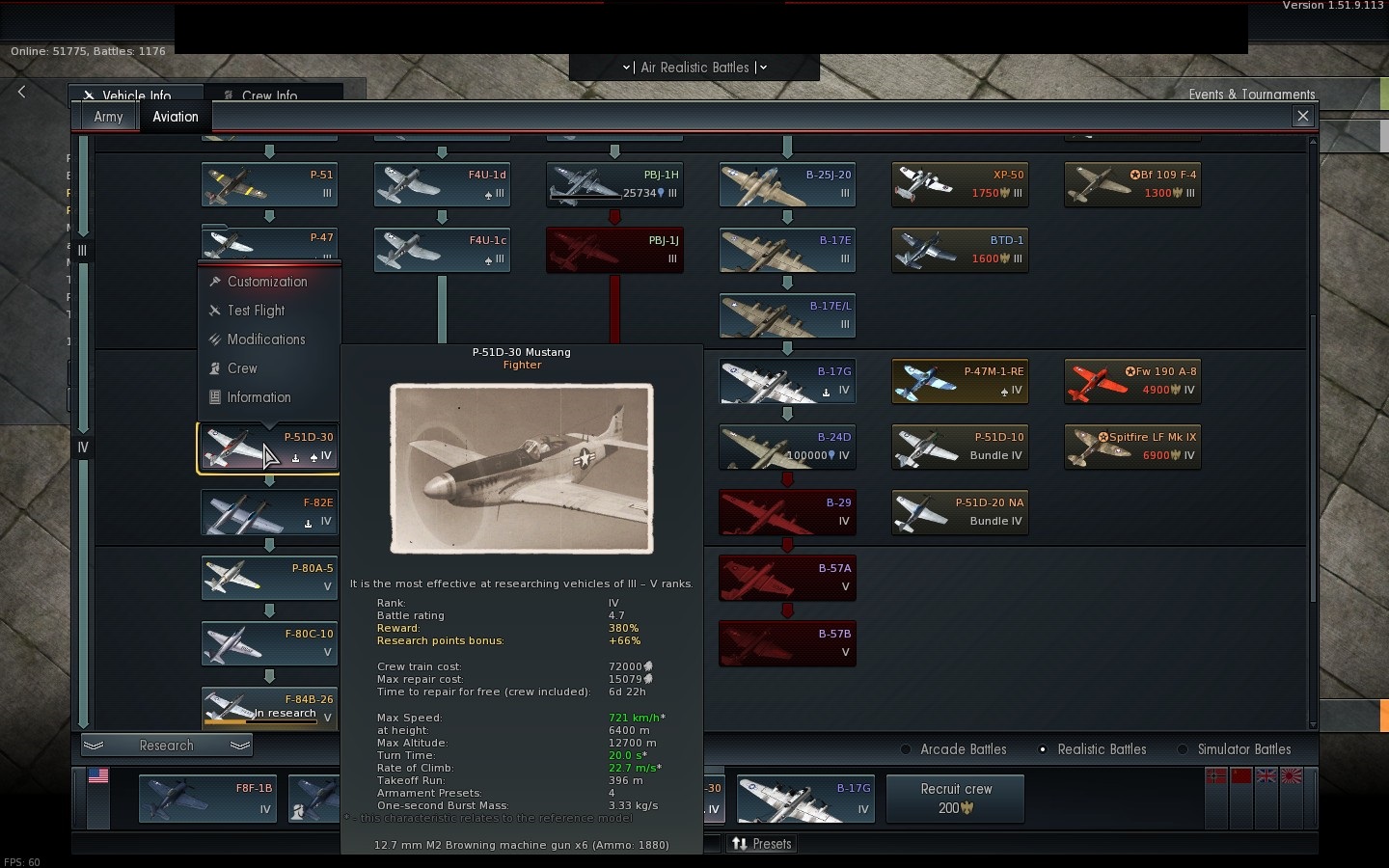1389x868 pixels.
Task: Select the Fw 190 A-8 premium card
Action: (1132, 381)
